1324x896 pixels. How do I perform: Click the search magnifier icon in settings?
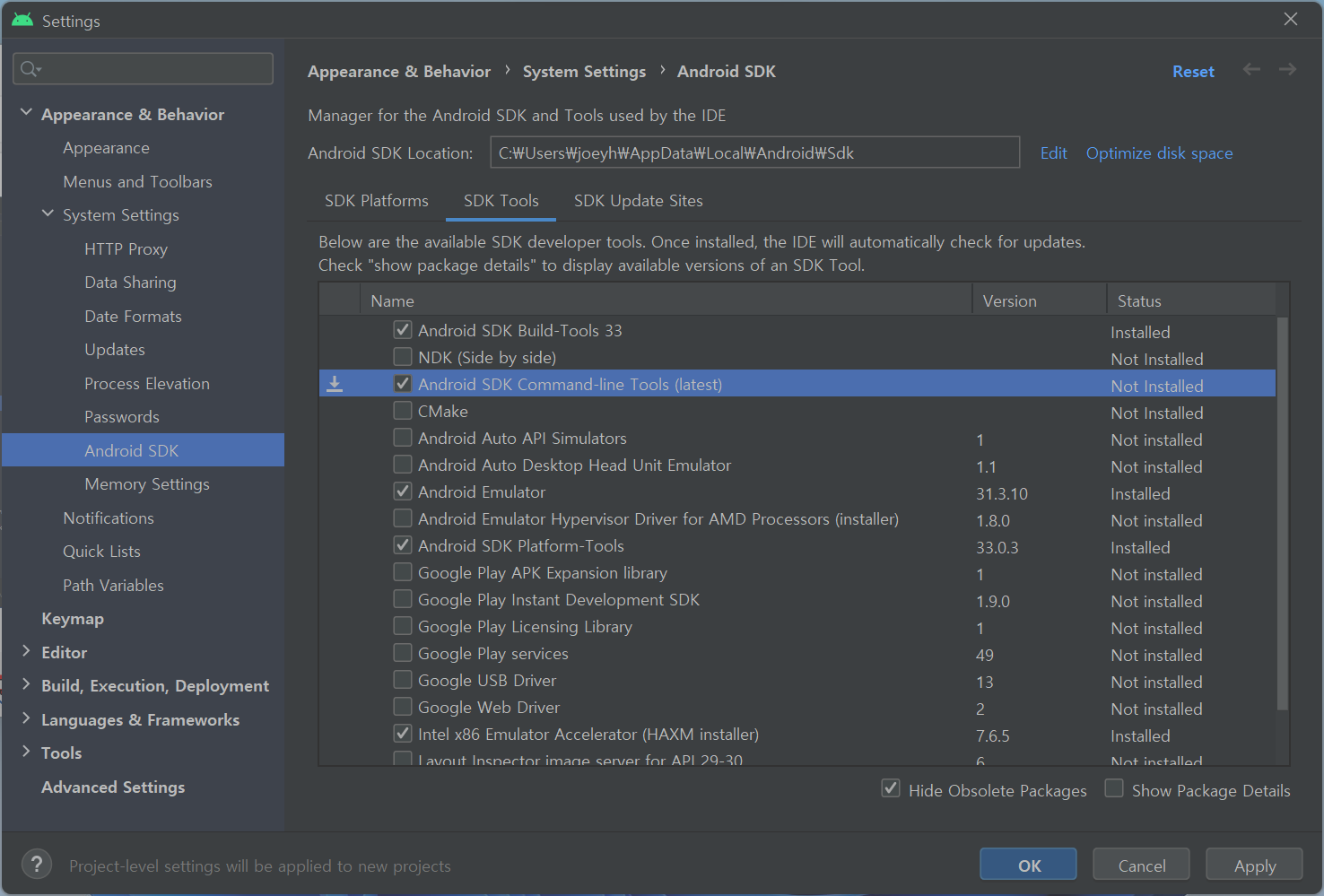pyautogui.click(x=30, y=69)
